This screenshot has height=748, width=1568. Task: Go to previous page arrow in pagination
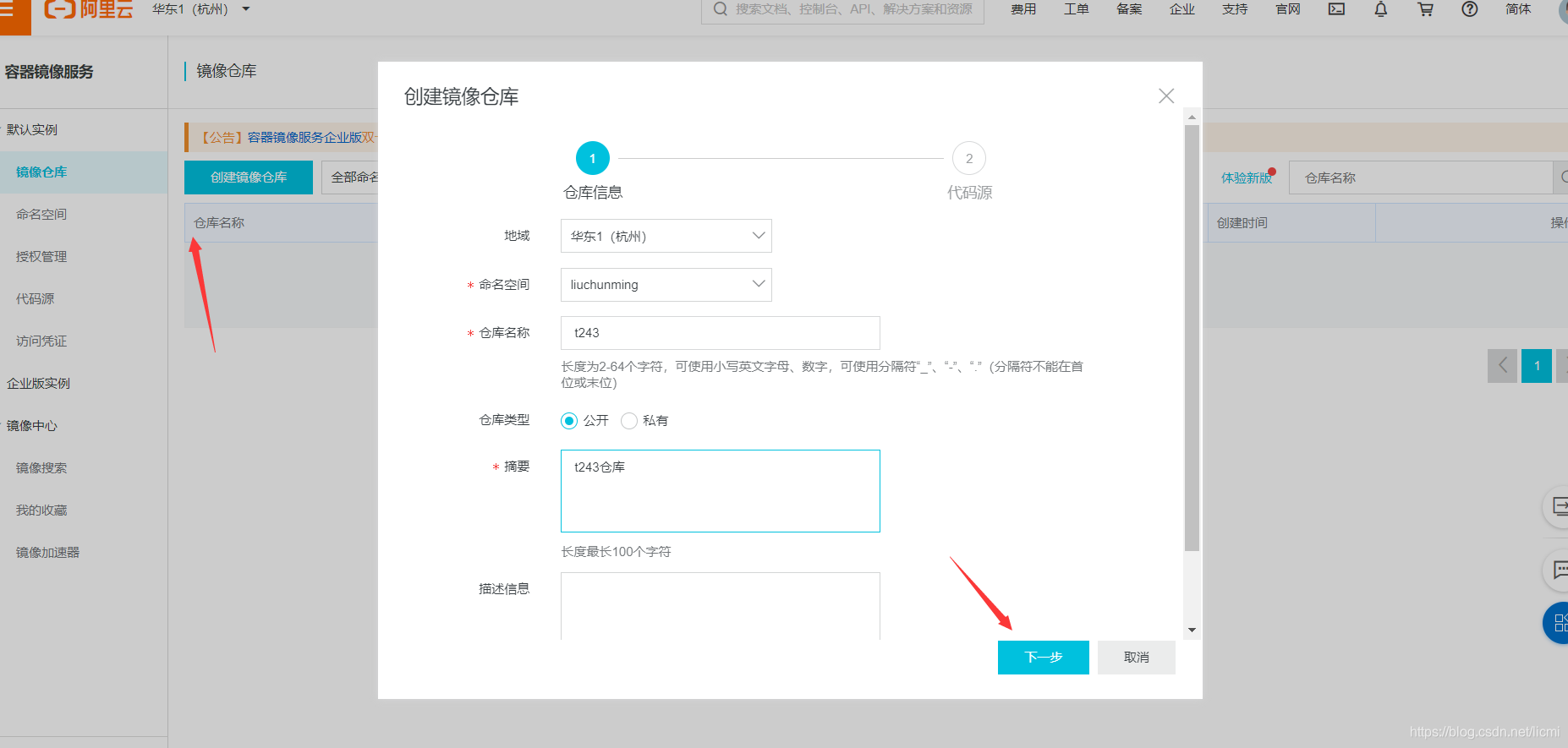point(1503,366)
